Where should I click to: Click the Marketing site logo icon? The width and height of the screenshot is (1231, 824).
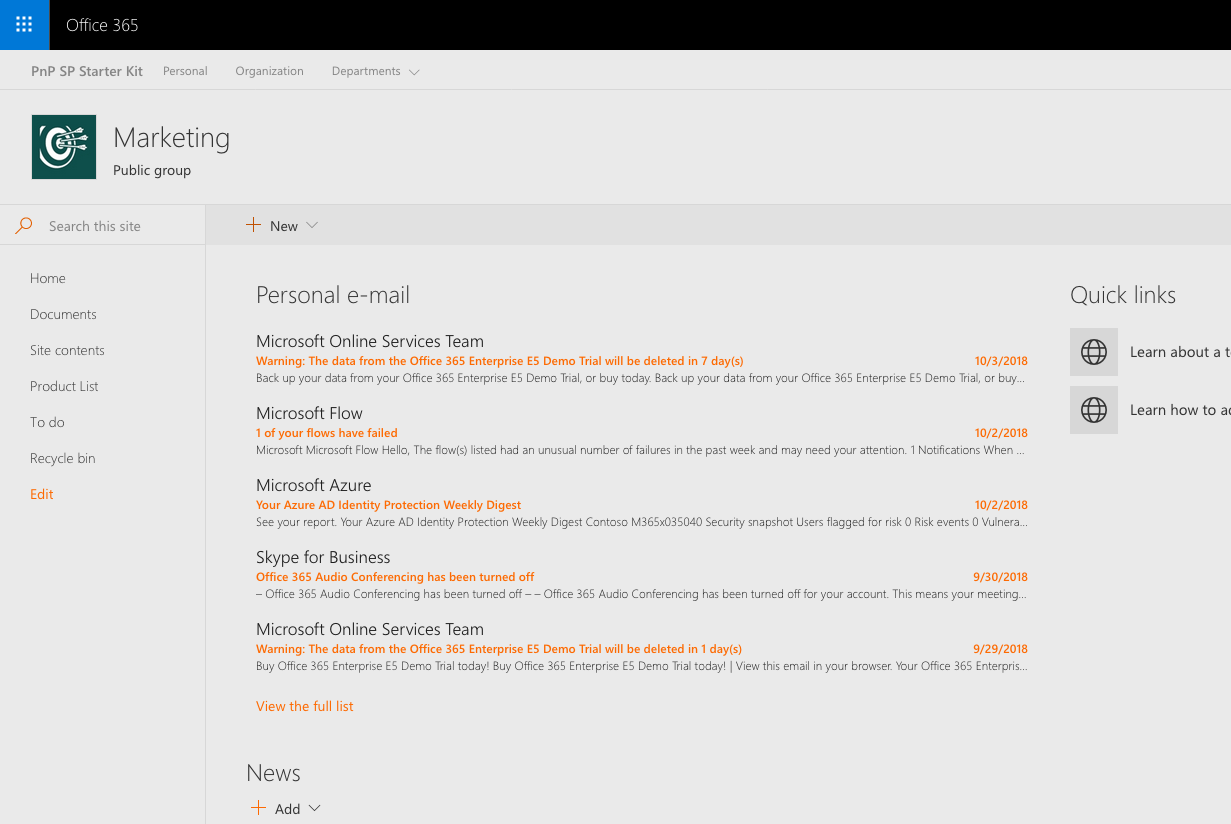(64, 147)
